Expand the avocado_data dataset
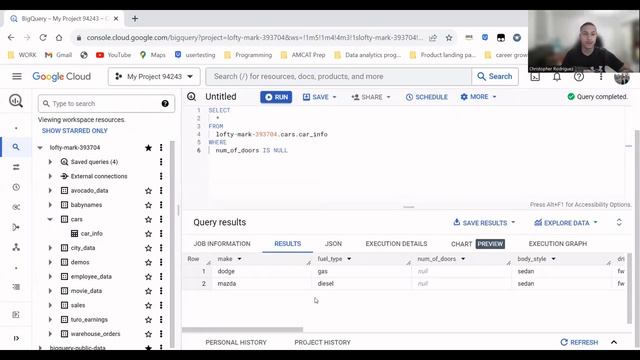 point(50,191)
